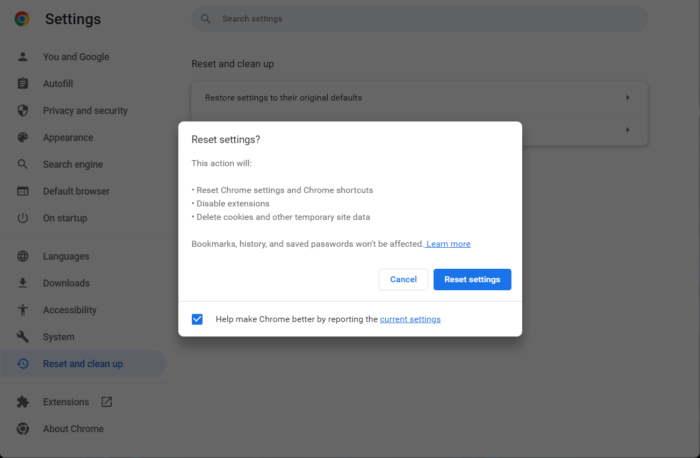Open the About Chrome page

(x=73, y=429)
